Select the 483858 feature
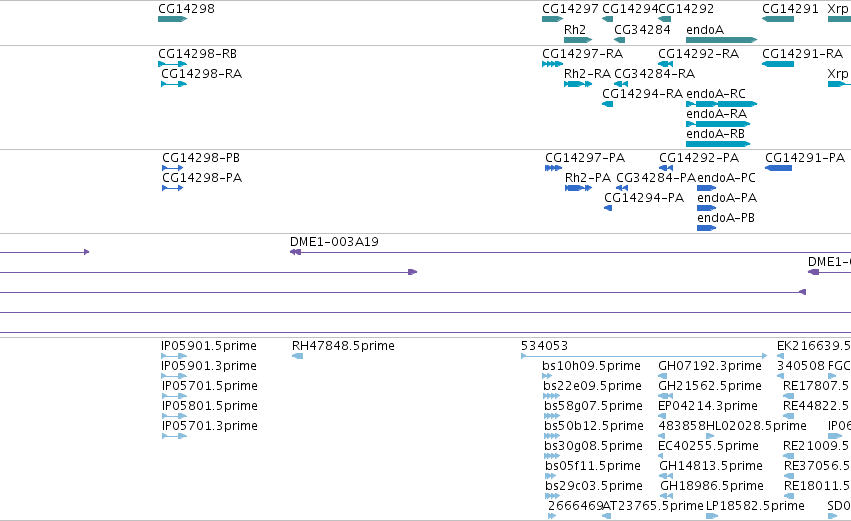 [x=663, y=436]
